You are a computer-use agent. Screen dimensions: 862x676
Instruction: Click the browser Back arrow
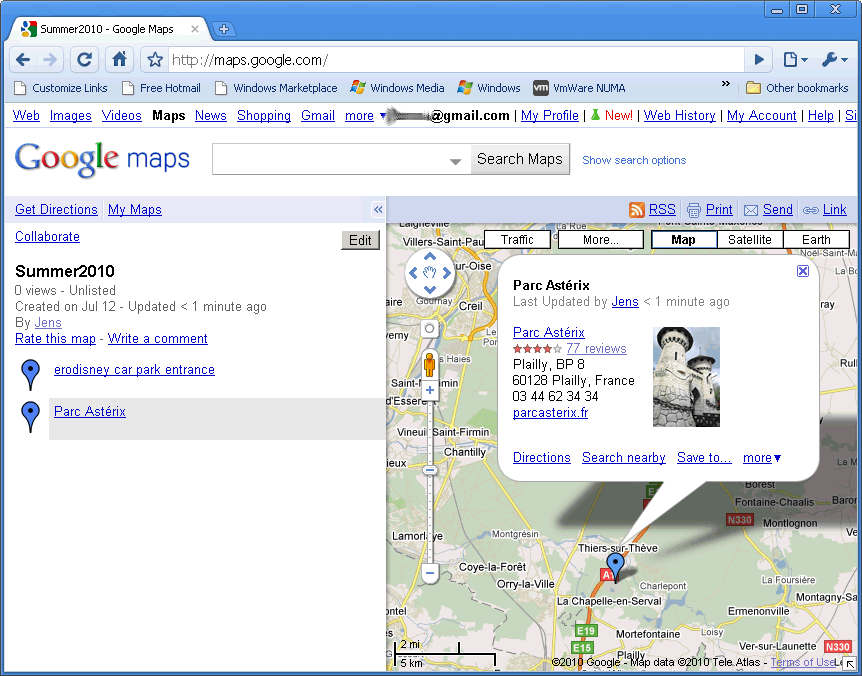[23, 59]
